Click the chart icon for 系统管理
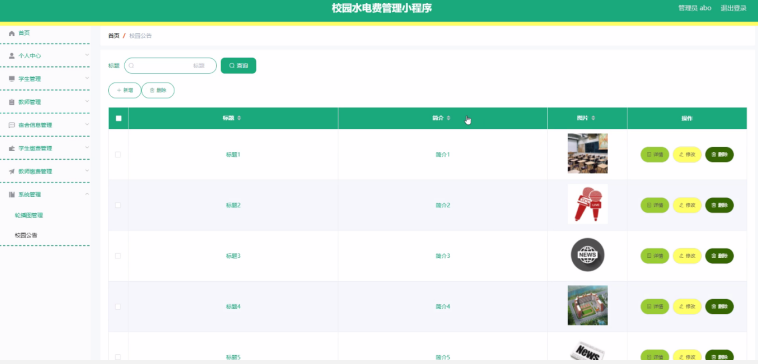The image size is (758, 364). click(12, 194)
